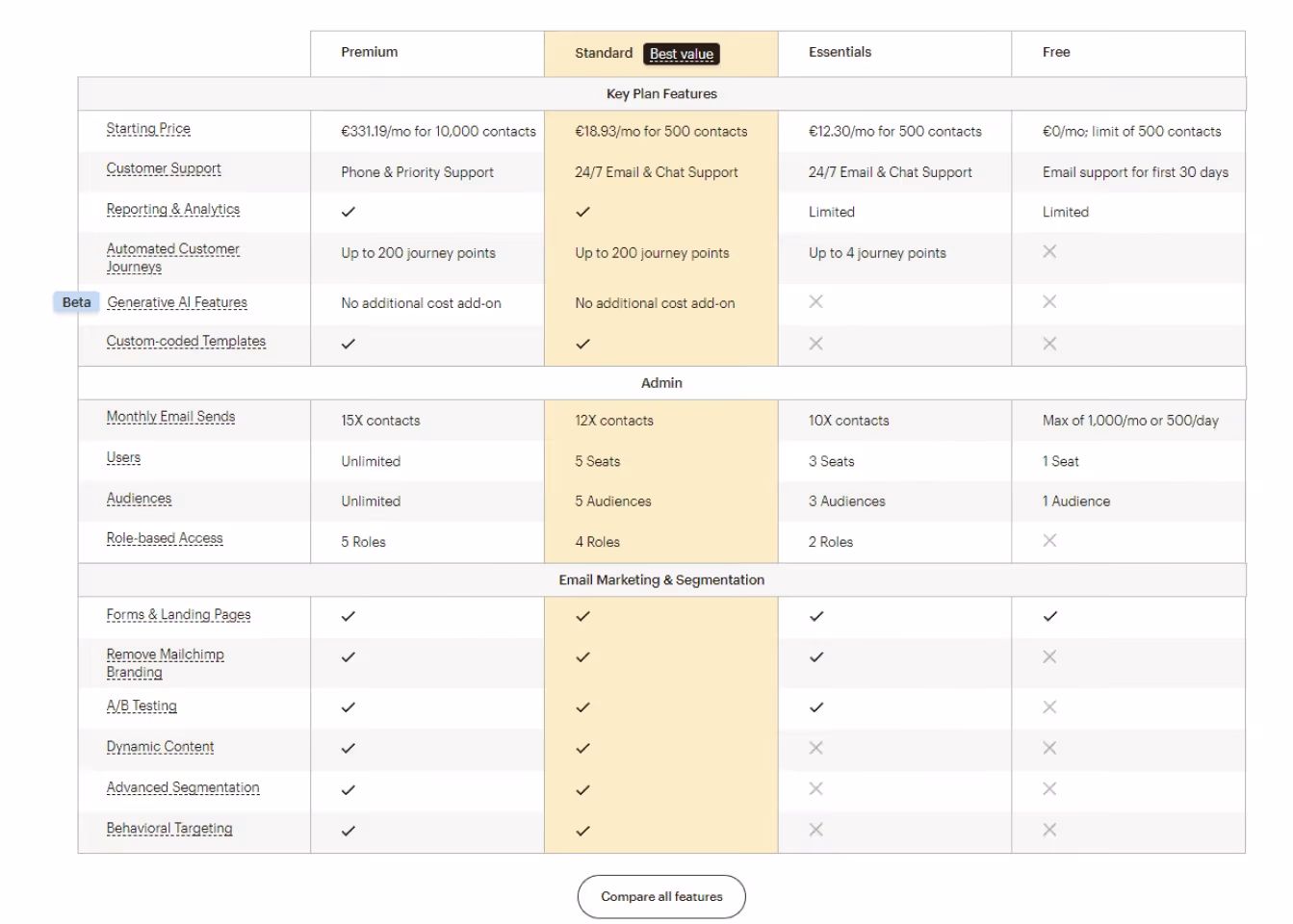This screenshot has height=924, width=1293.
Task: Open Advanced Segmentation link
Action: tap(183, 787)
